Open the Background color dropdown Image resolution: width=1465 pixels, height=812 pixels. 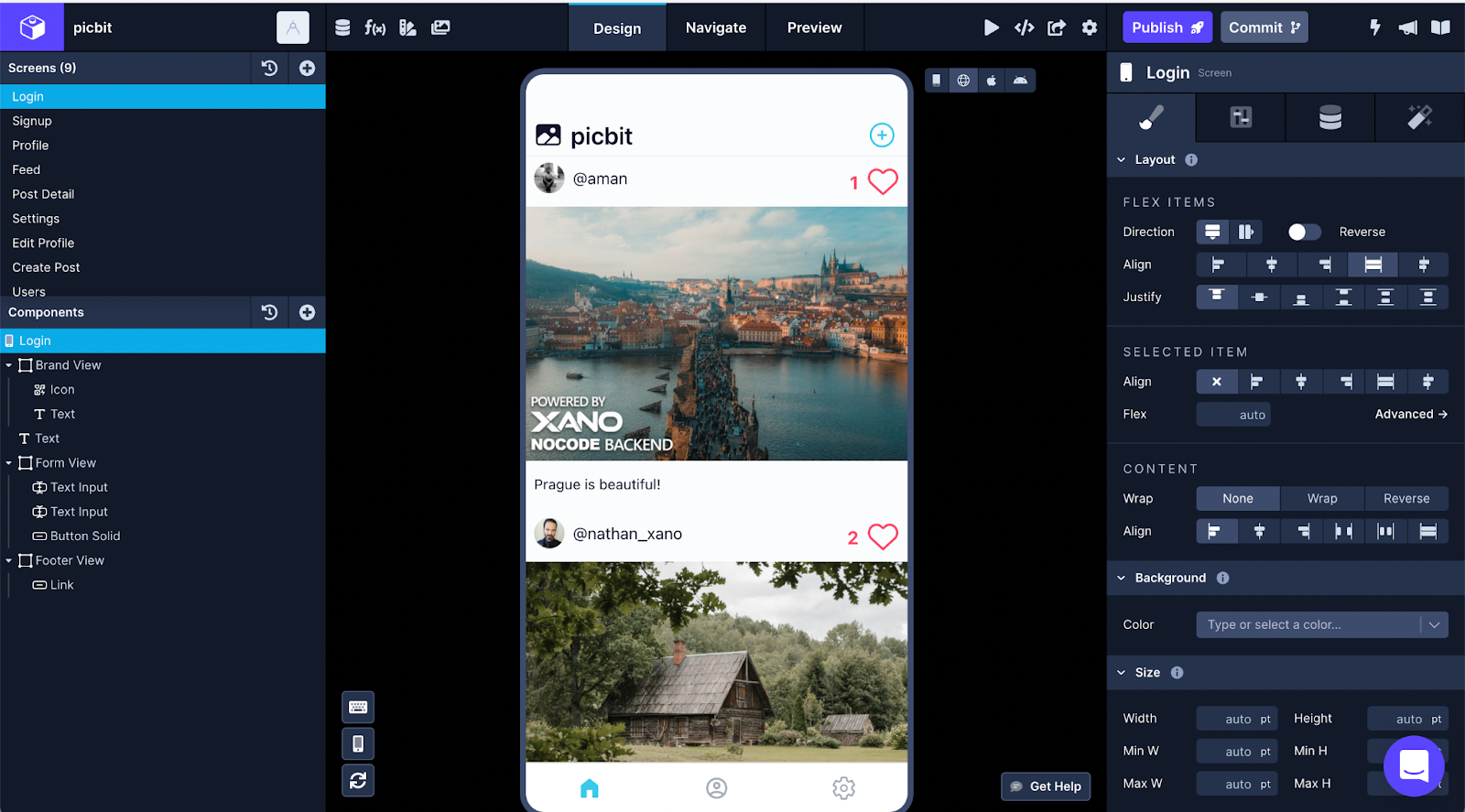(x=1434, y=624)
